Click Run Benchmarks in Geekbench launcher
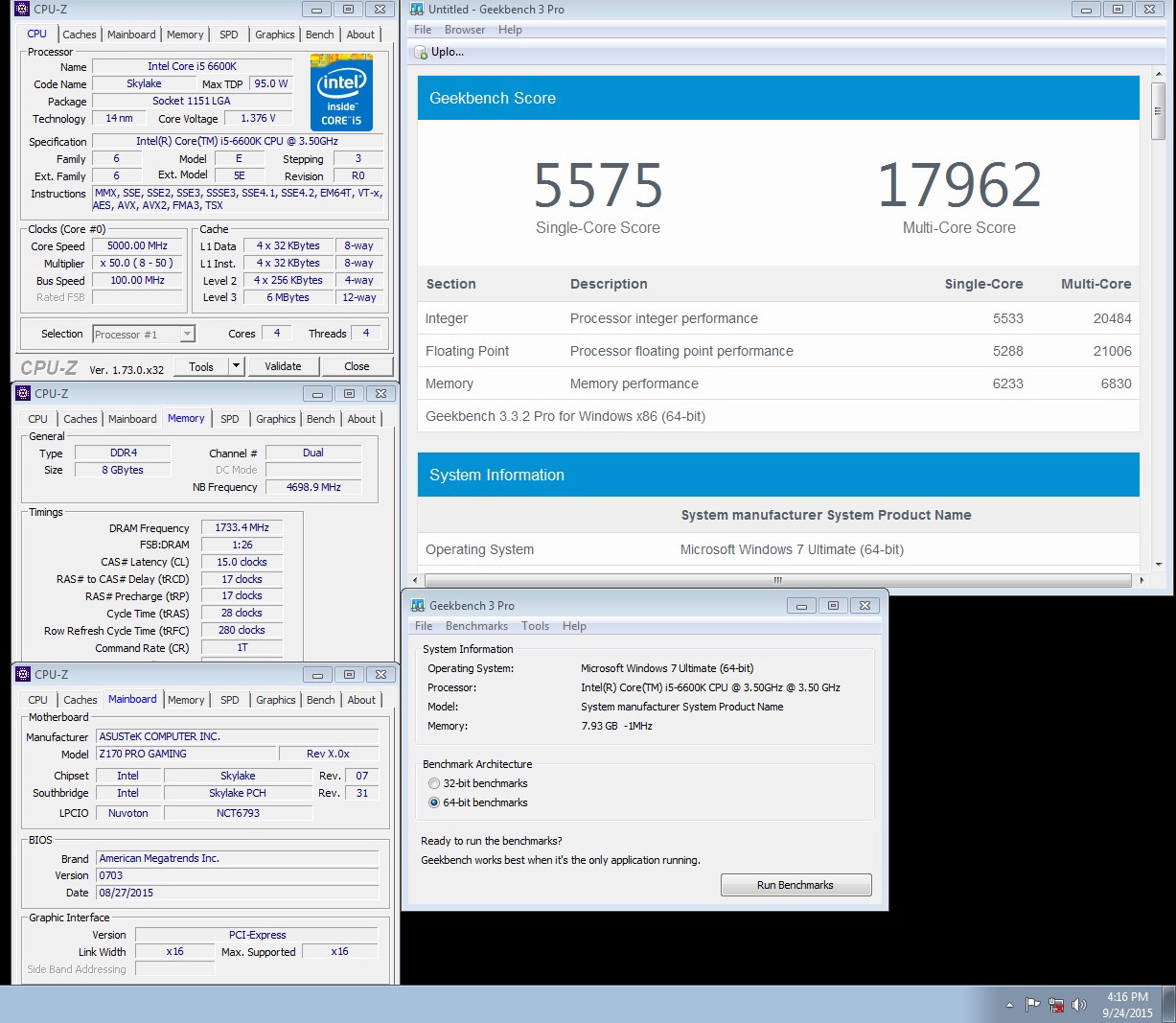The image size is (1176, 1023). point(796,885)
